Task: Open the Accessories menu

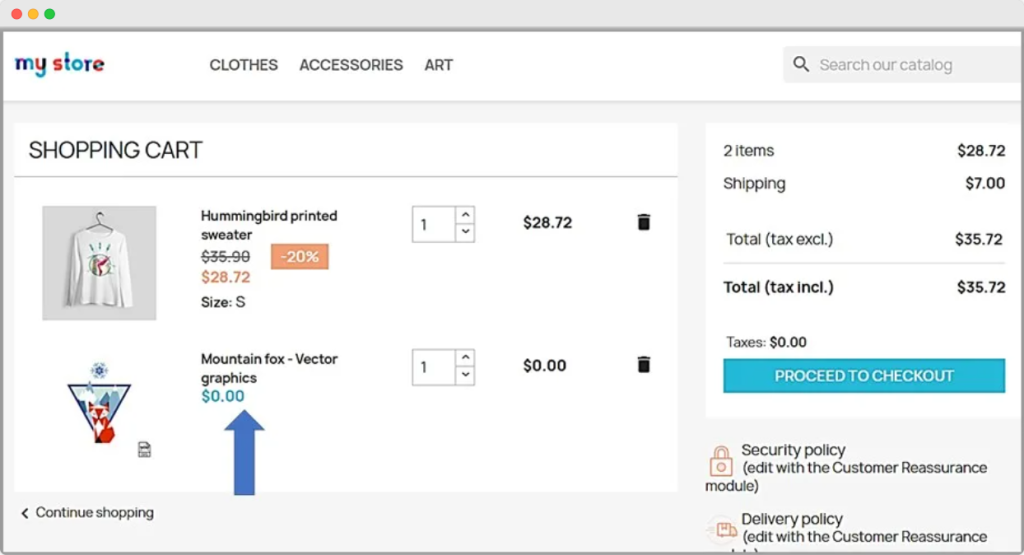Action: click(x=351, y=65)
